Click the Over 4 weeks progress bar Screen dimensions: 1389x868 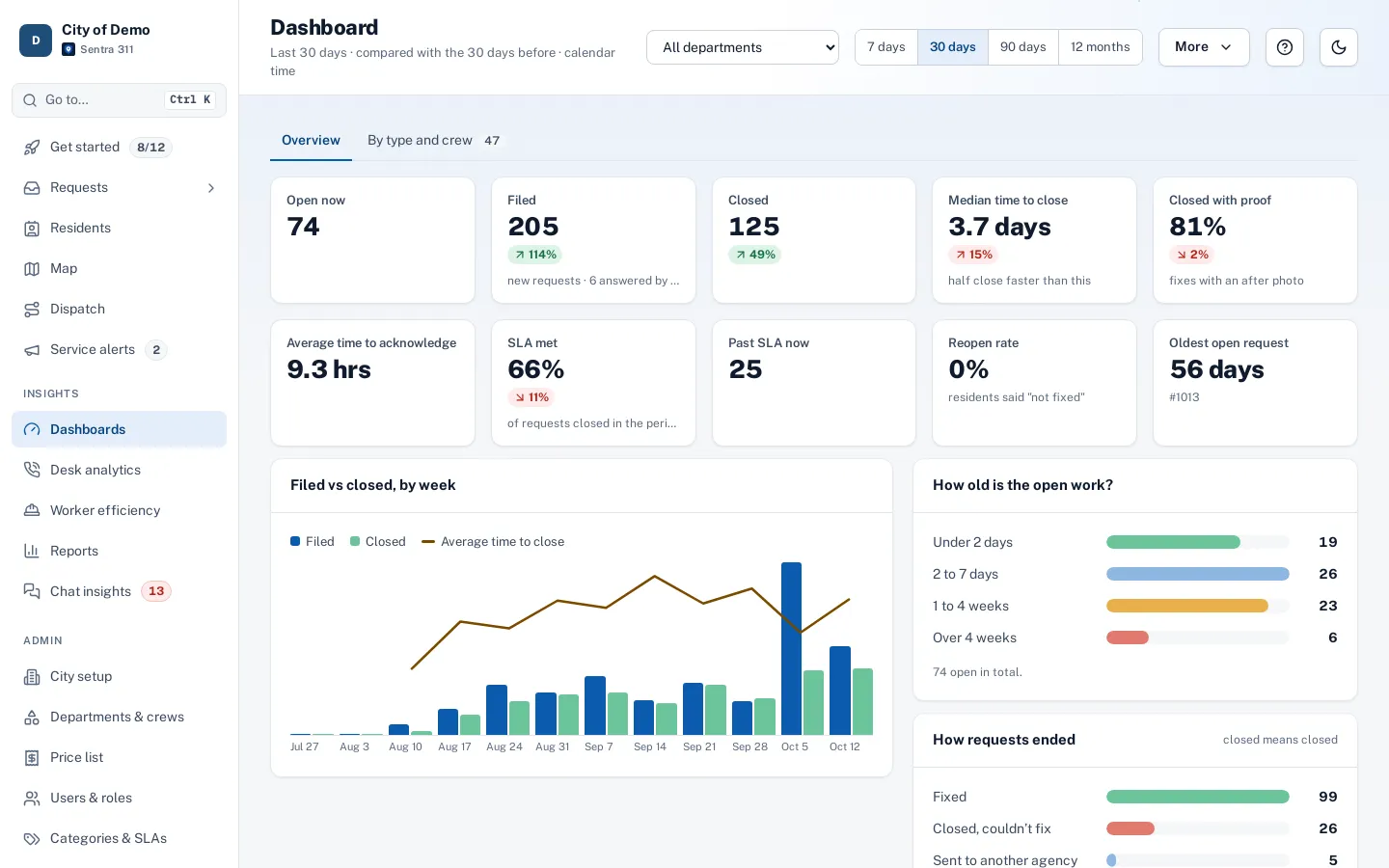coord(1197,637)
